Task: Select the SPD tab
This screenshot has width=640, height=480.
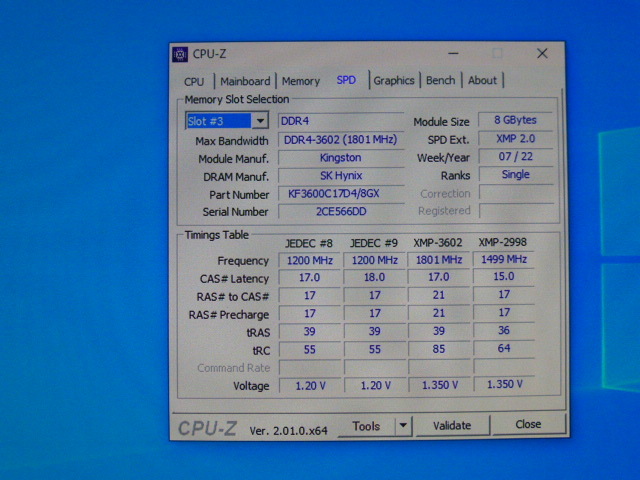Action: point(346,80)
